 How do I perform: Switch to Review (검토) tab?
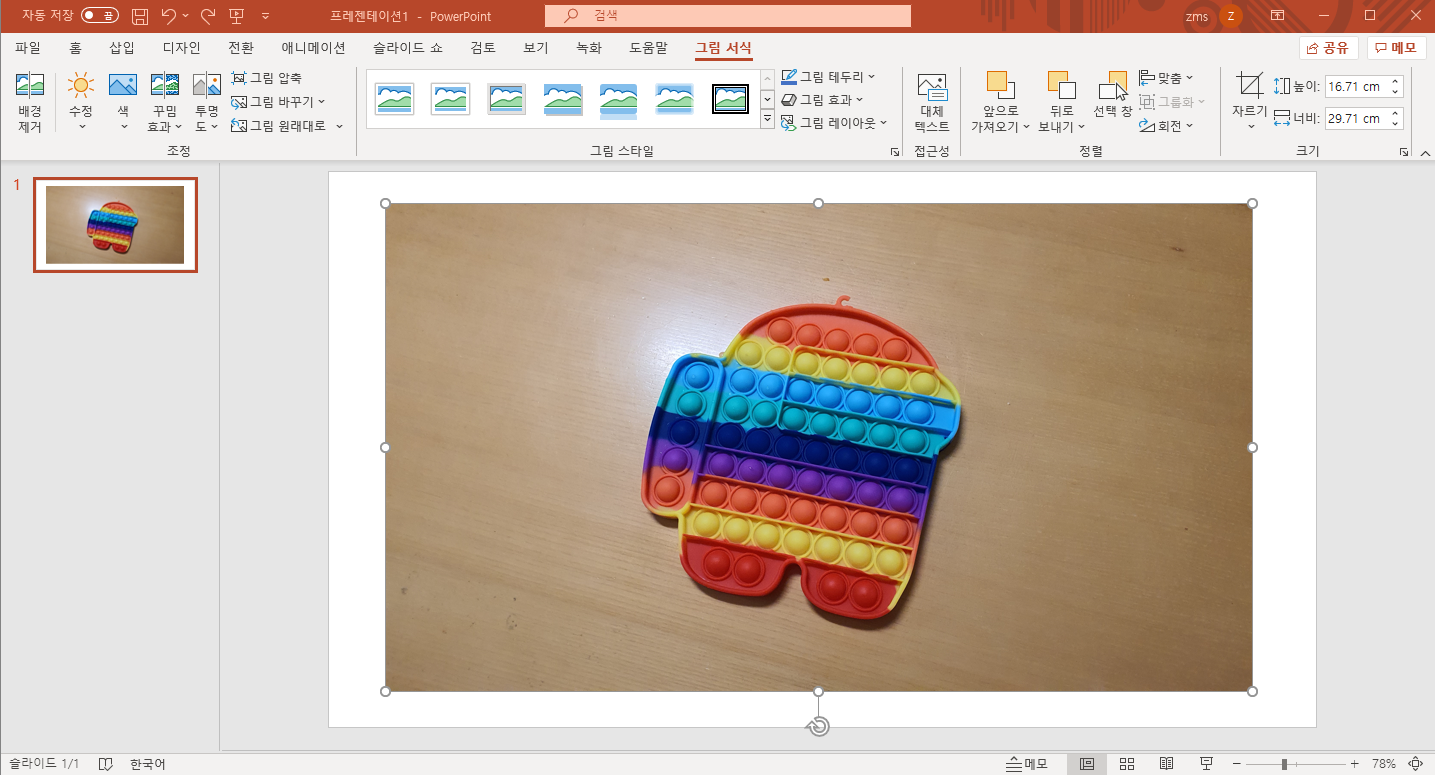click(x=483, y=47)
